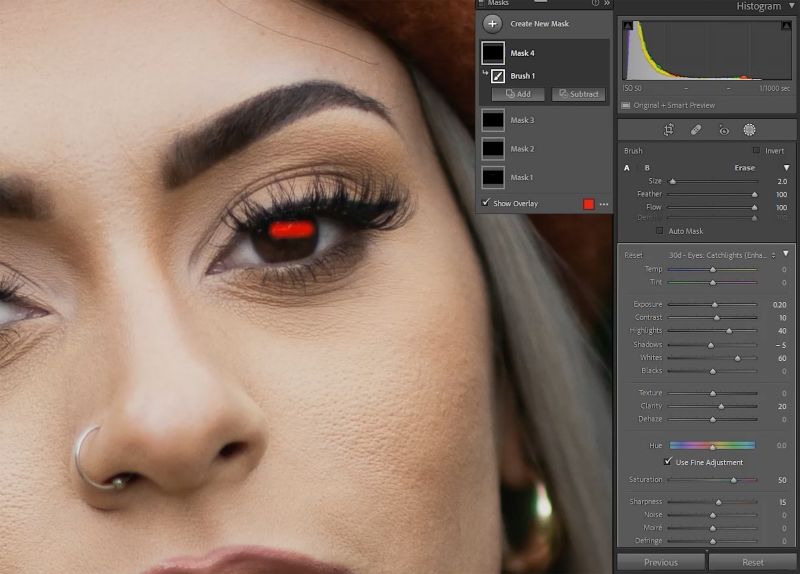Toggle Use Fine Adjustment checkbox
This screenshot has width=800, height=574.
(668, 462)
